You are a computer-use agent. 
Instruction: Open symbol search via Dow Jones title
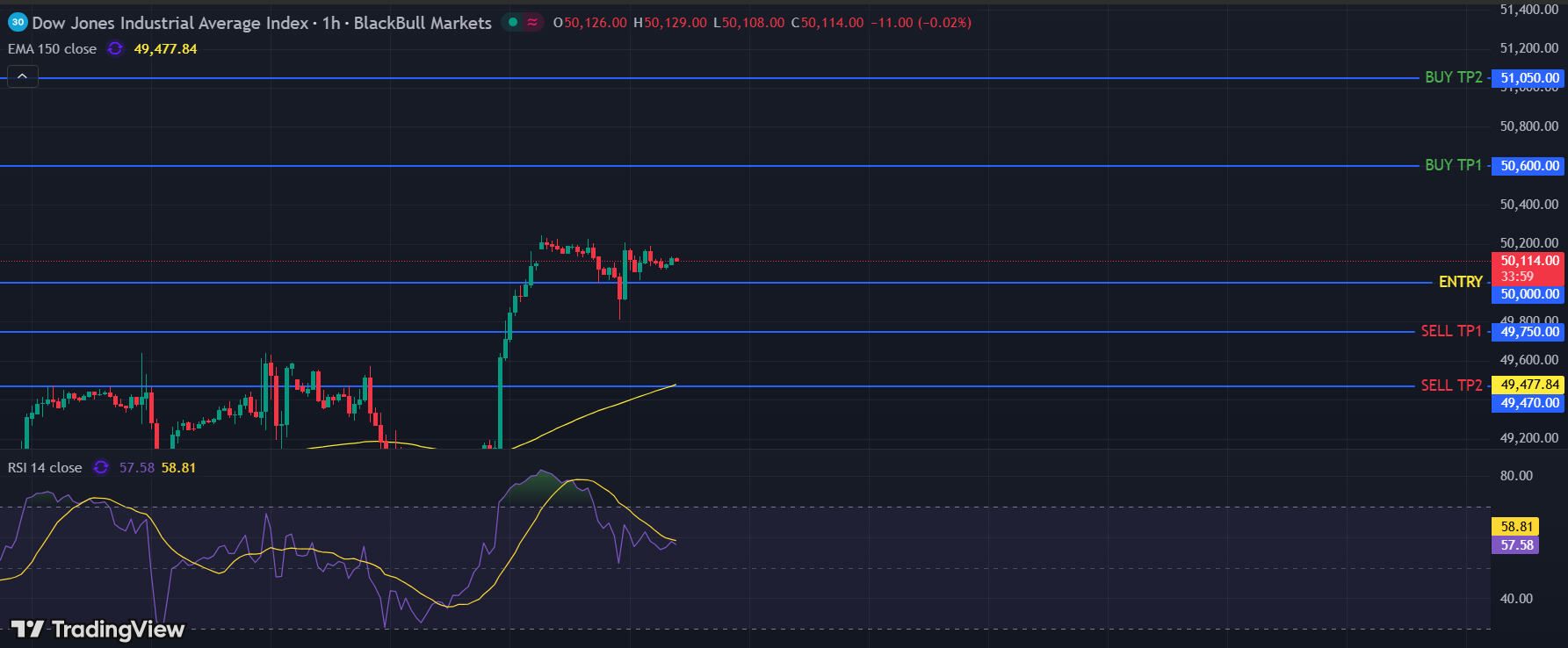point(170,23)
